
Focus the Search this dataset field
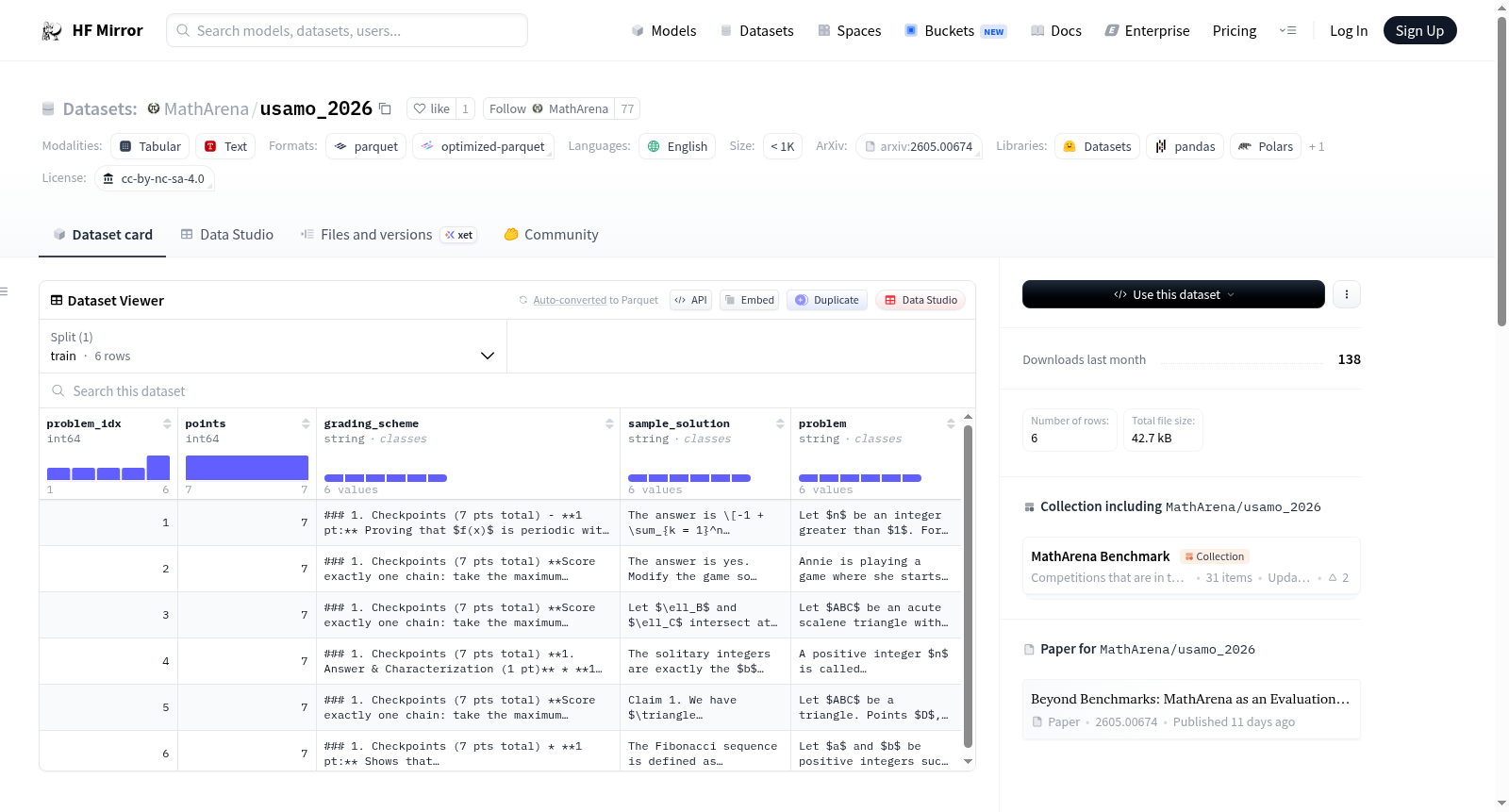507,390
